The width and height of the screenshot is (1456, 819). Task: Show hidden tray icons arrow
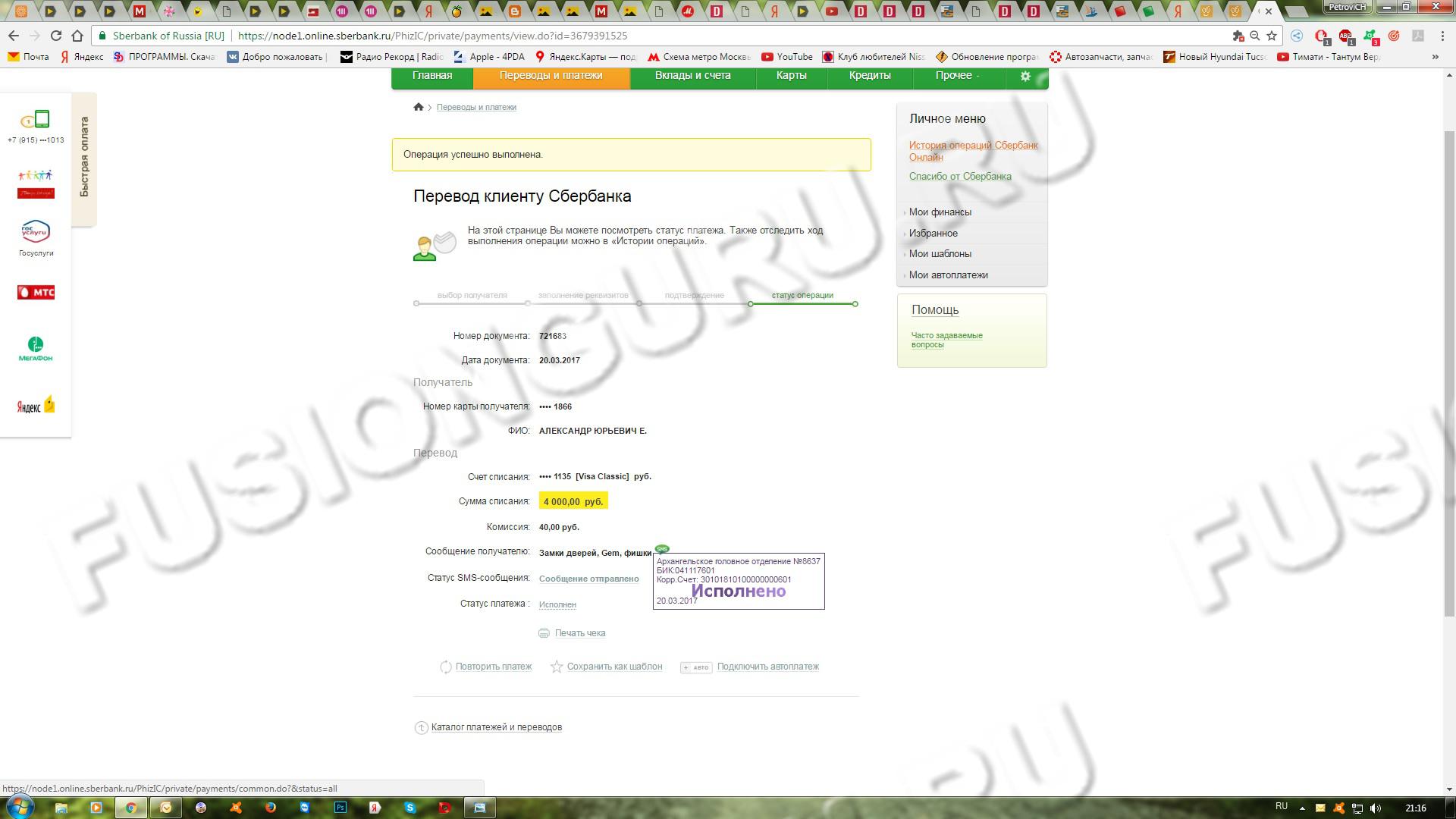pos(1302,808)
